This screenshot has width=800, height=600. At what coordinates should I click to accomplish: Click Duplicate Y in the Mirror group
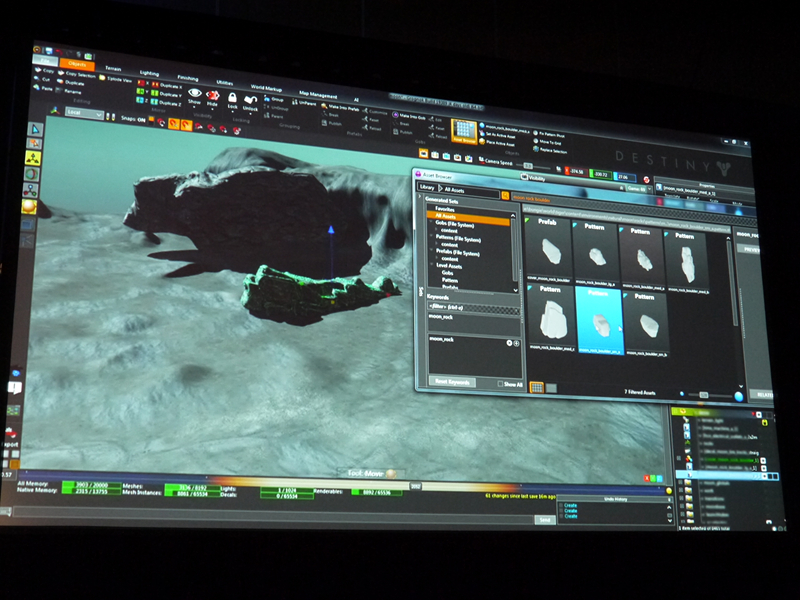pyautogui.click(x=166, y=94)
